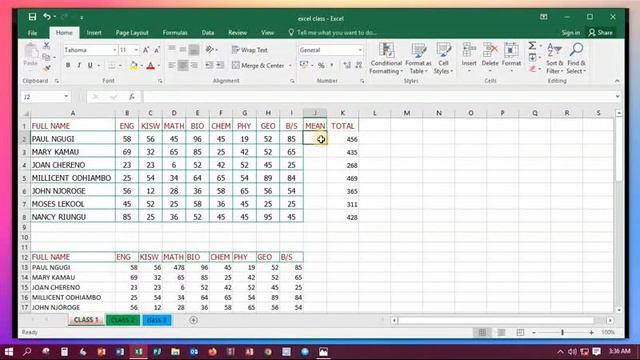Toggle Wrap Text
This screenshot has height=360, width=640.
[x=250, y=50]
